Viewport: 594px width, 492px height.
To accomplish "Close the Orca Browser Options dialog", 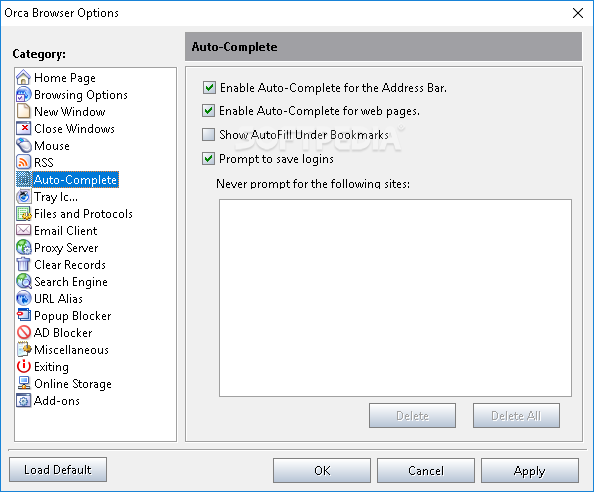I will coord(578,13).
